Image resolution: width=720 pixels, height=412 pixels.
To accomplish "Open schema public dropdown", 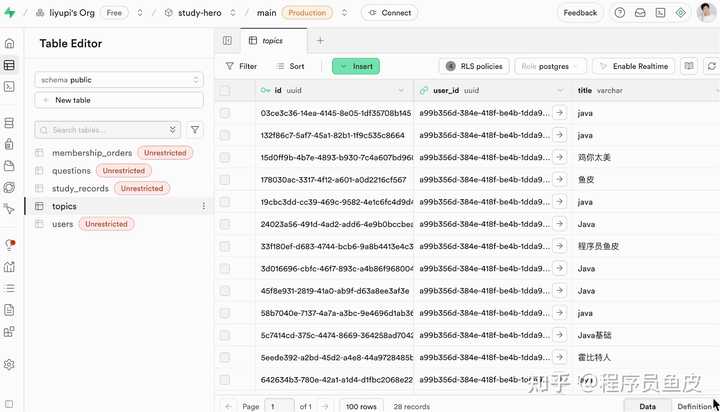I will pos(119,80).
